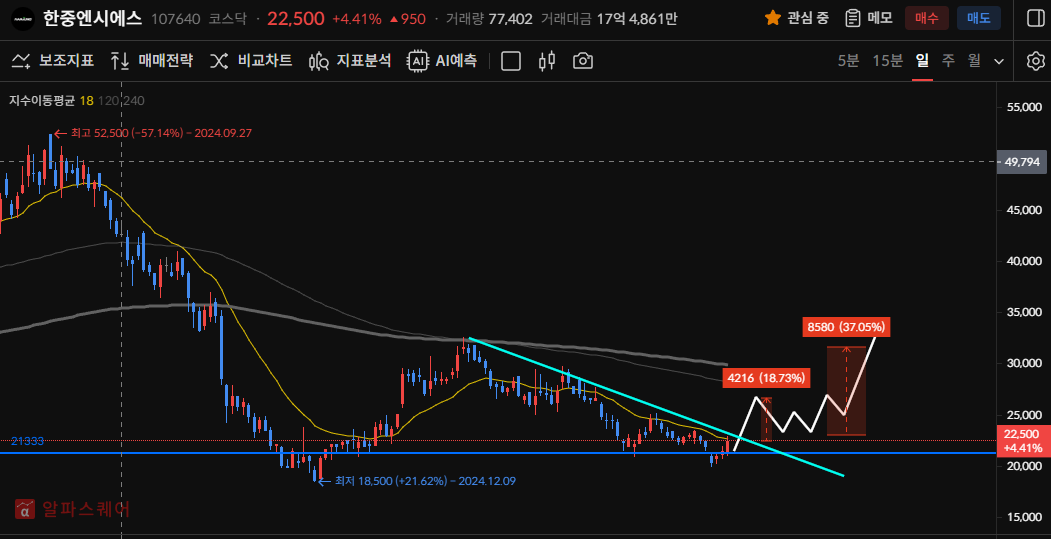This screenshot has height=539, width=1051.
Task: Expand the timeframe dropdown chevron
Action: [998, 61]
